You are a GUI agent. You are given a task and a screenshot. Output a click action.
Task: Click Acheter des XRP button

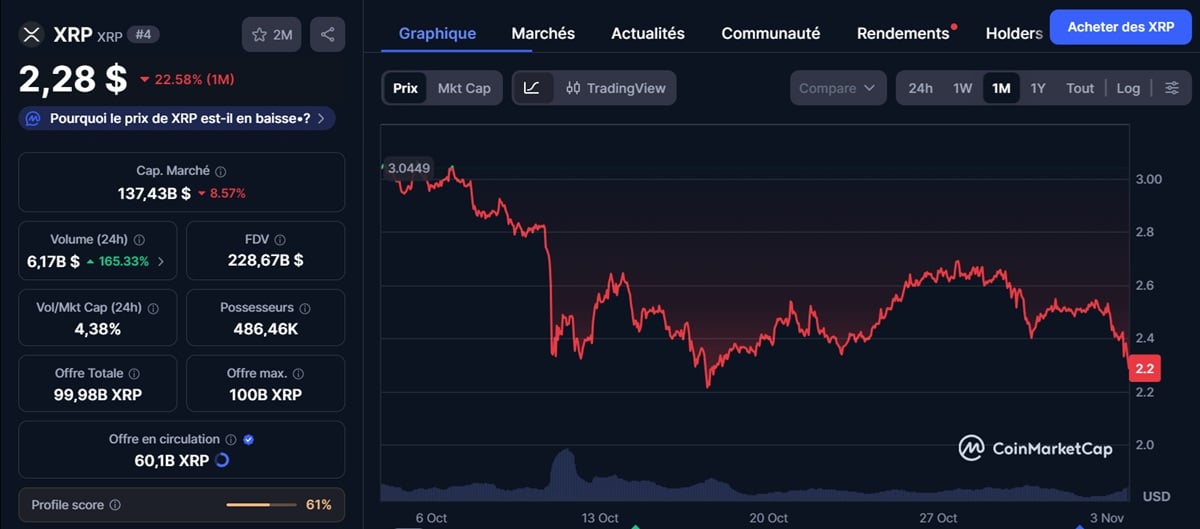[1120, 27]
